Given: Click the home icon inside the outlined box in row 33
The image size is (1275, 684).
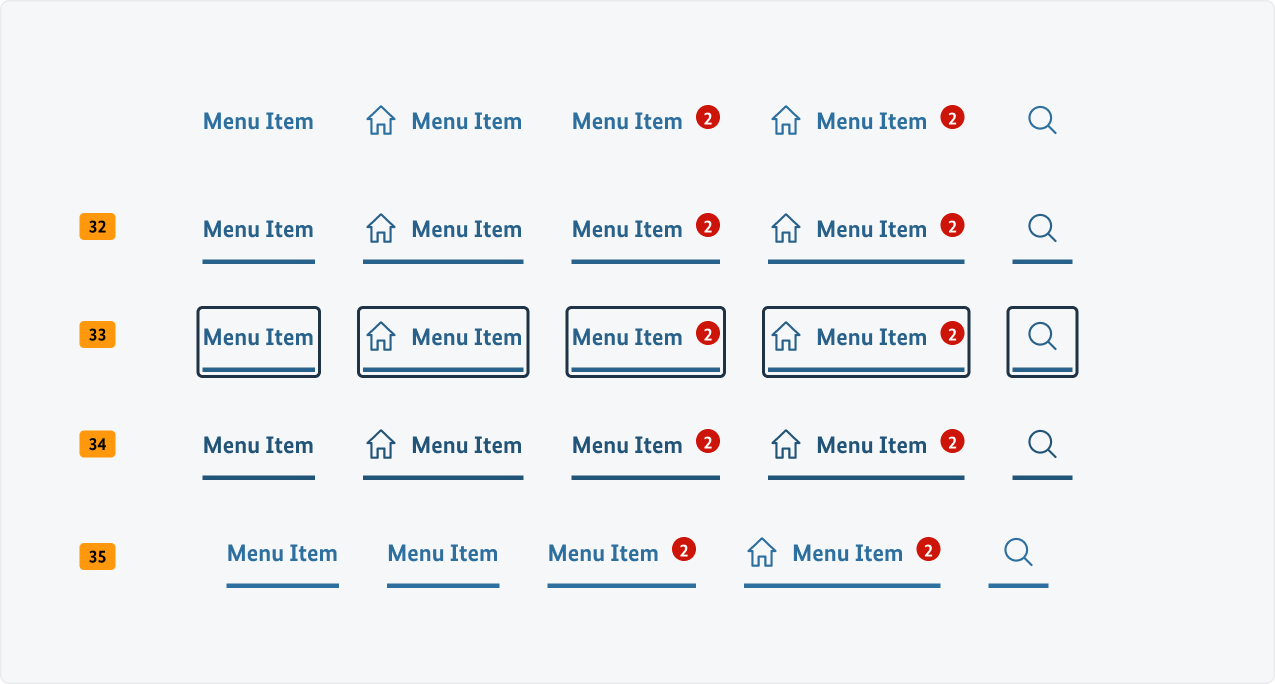Looking at the screenshot, I should (380, 337).
